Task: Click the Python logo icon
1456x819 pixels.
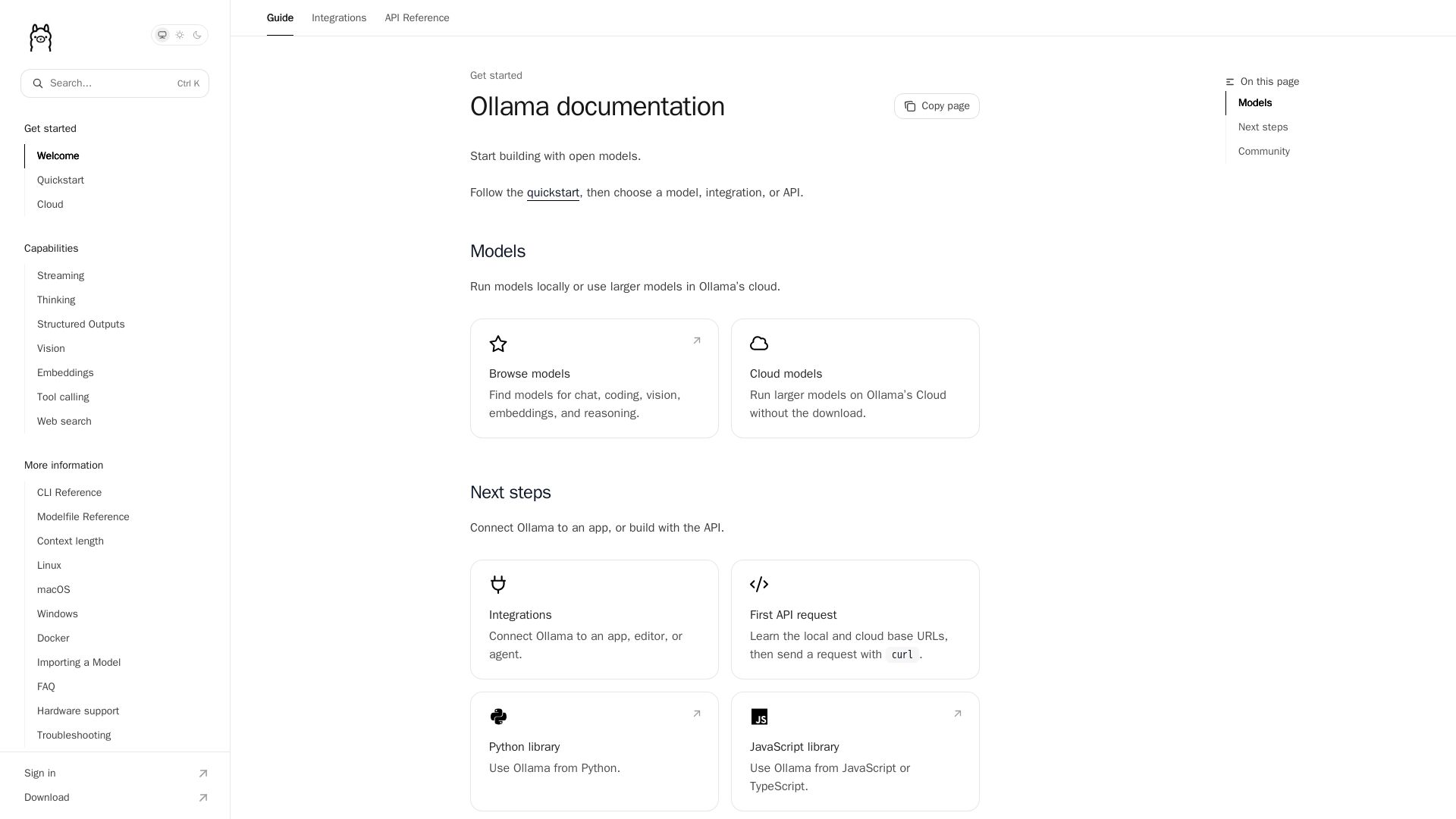Action: point(498,717)
